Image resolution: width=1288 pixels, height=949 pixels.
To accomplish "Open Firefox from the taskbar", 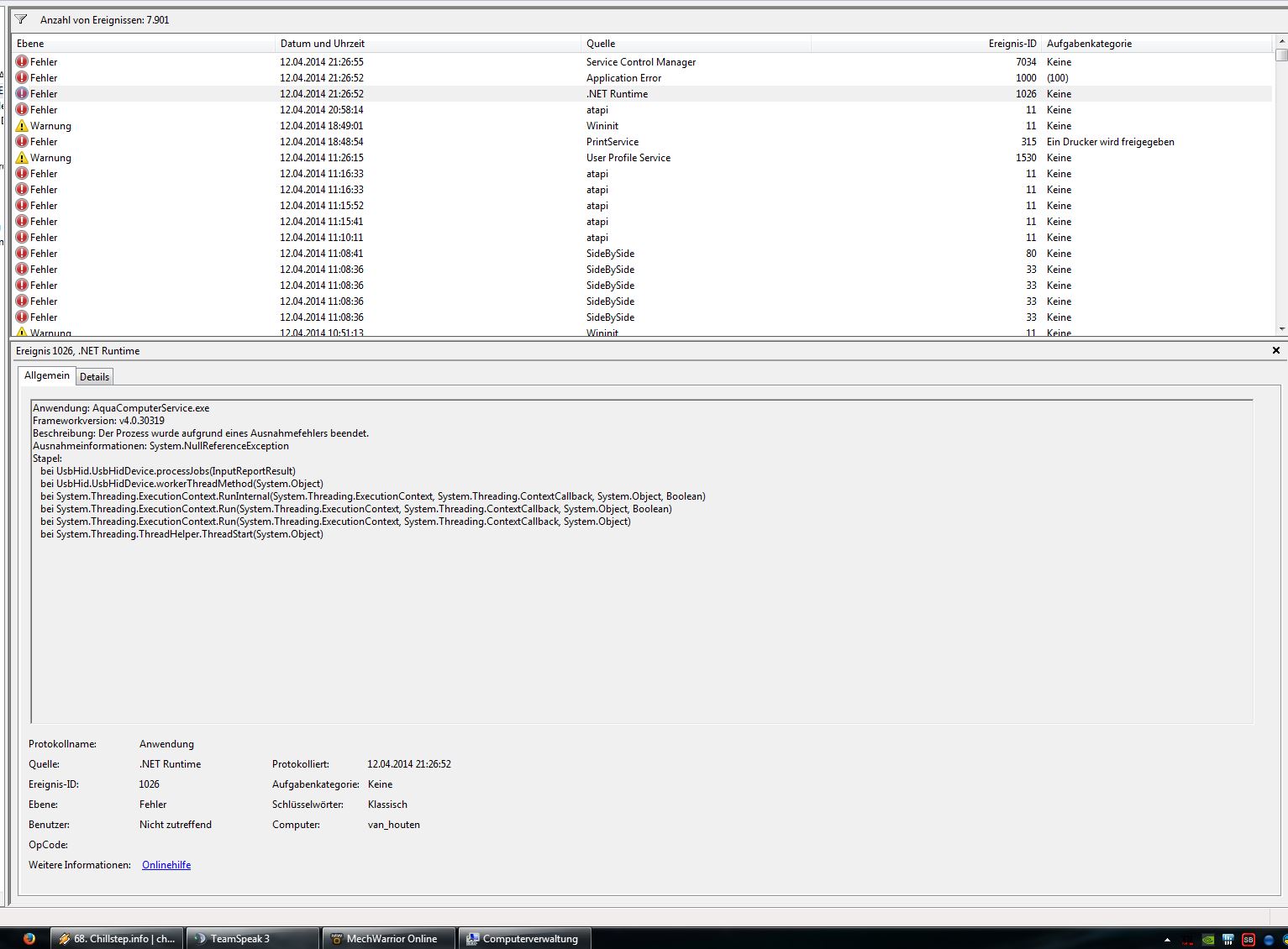I will pyautogui.click(x=29, y=939).
